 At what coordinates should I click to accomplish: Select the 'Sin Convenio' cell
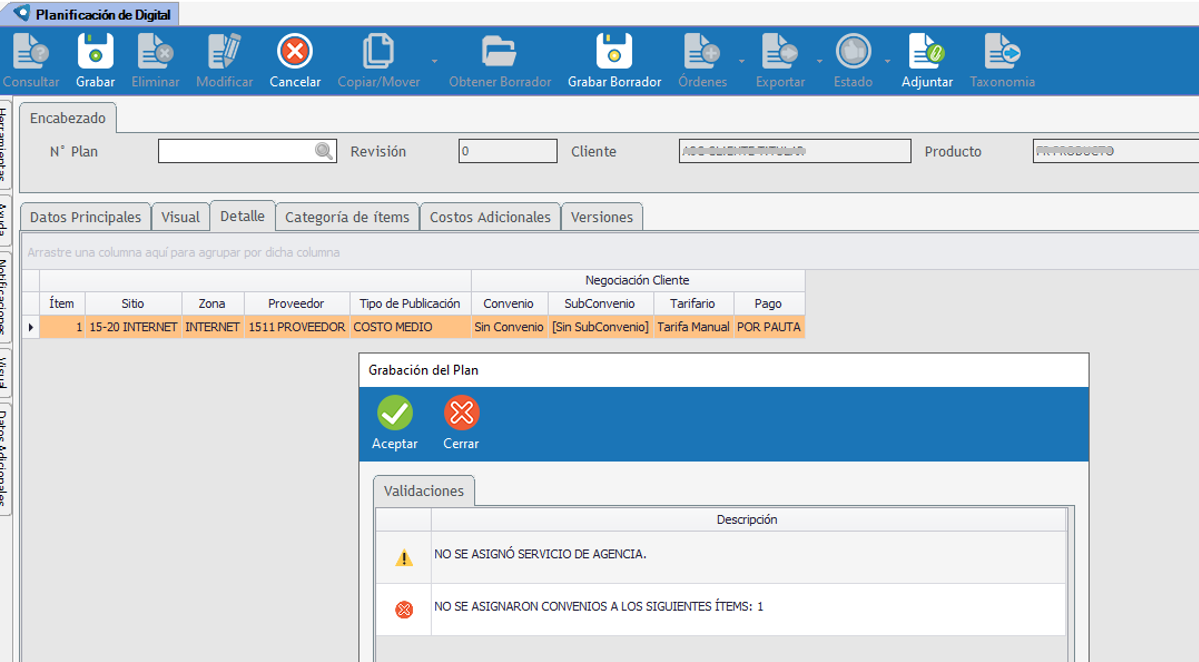coord(509,327)
